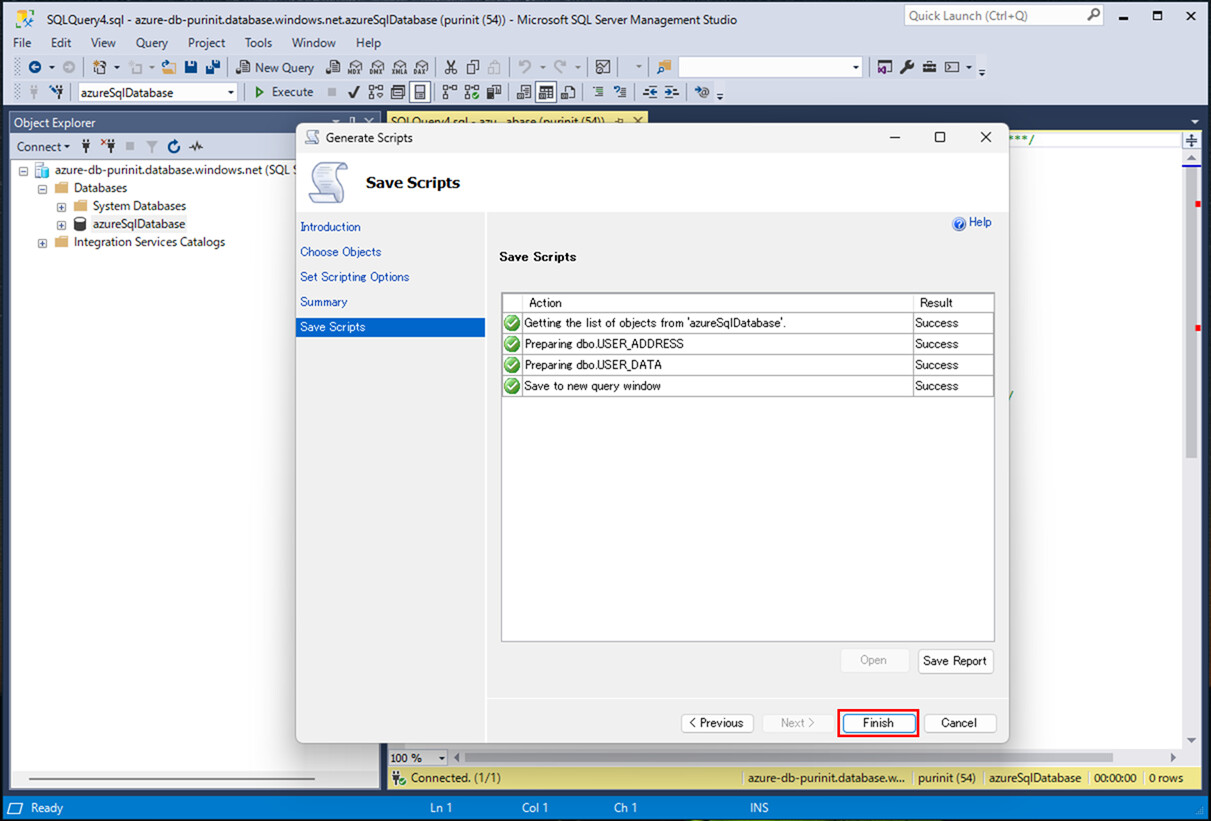Click the Execute query button
This screenshot has width=1211, height=821.
[283, 92]
